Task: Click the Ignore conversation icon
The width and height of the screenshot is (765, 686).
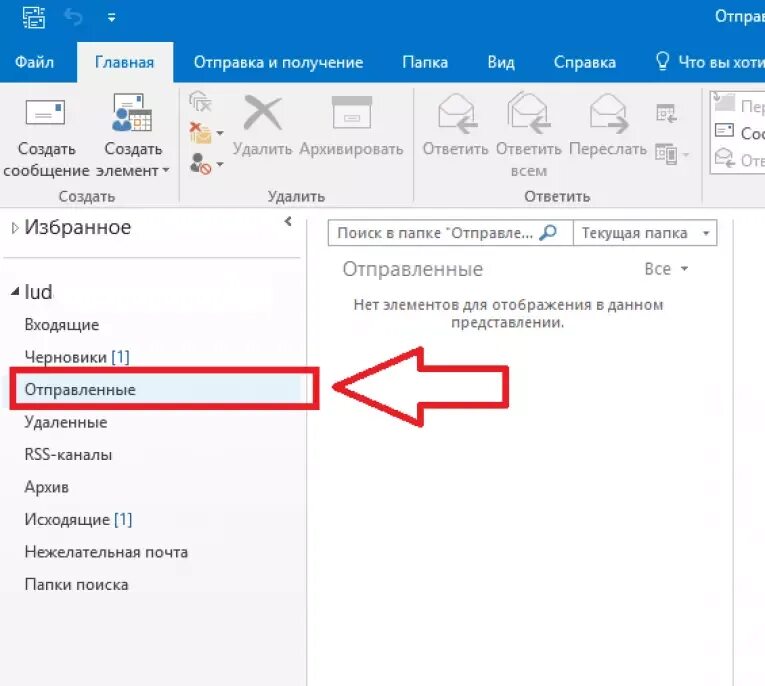Action: coord(200,101)
